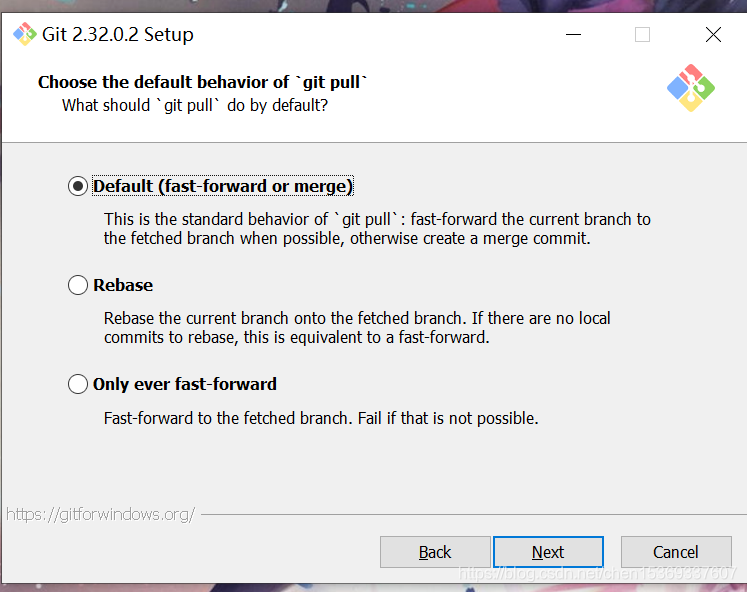Cancel the Git installation
This screenshot has width=747, height=592.
point(675,552)
